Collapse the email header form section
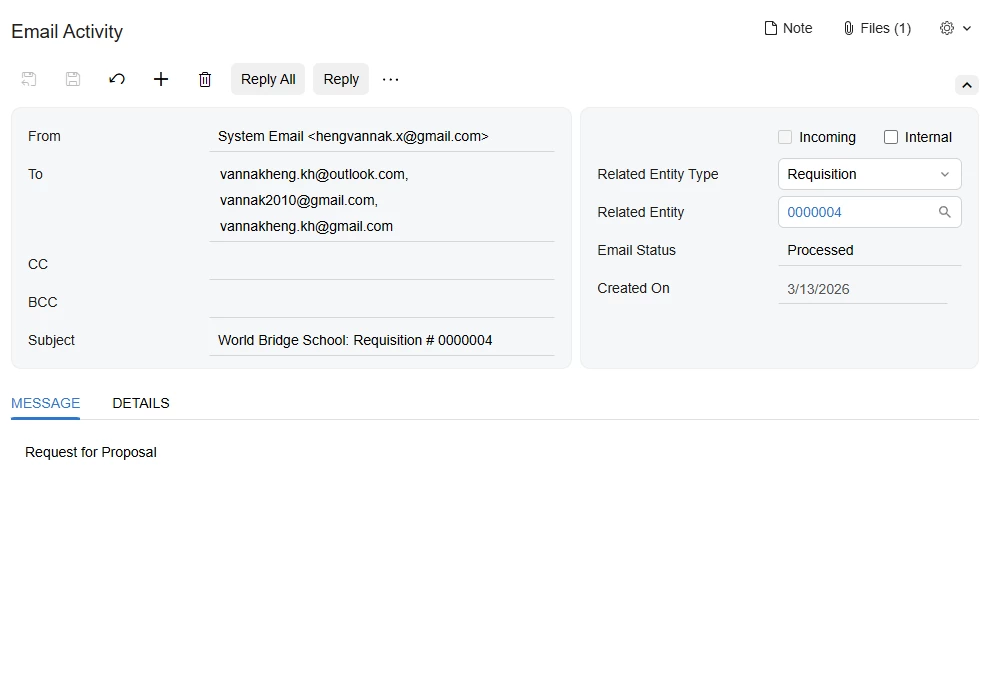 click(x=967, y=85)
